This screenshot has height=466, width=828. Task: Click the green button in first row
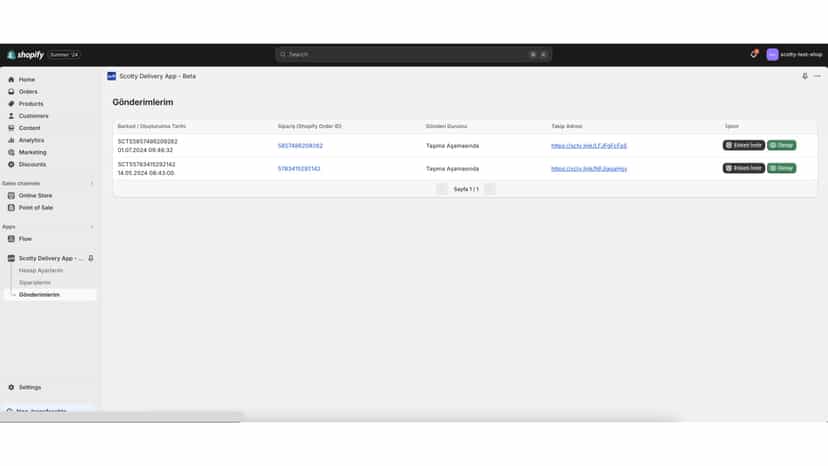[782, 145]
